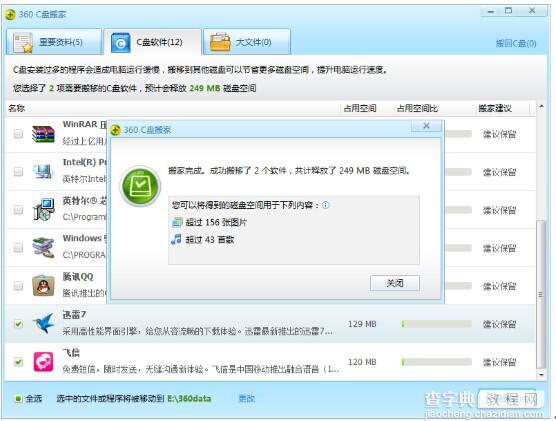Viewport: 556px width, 421px height.
Task: Sort by the 名称 column header
Action: 17,108
